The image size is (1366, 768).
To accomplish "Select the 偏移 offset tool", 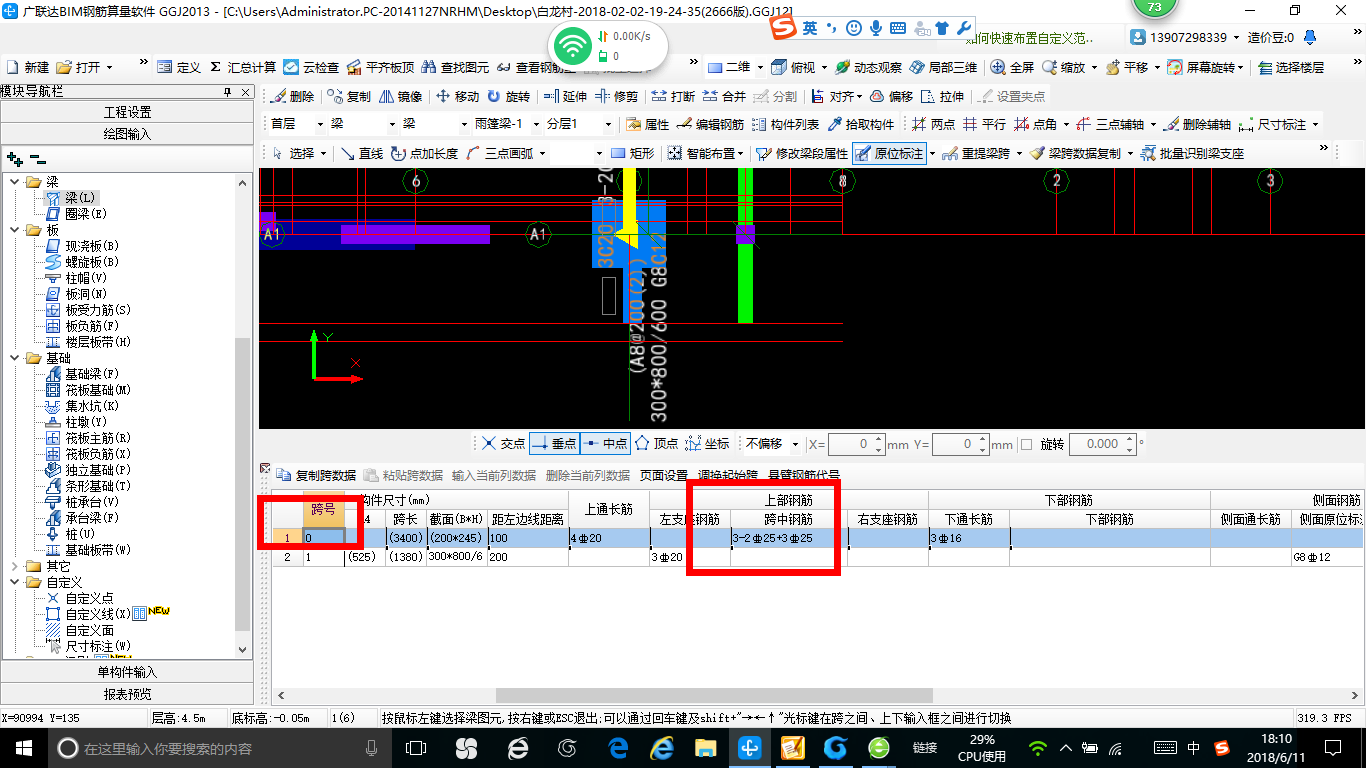I will coord(891,96).
